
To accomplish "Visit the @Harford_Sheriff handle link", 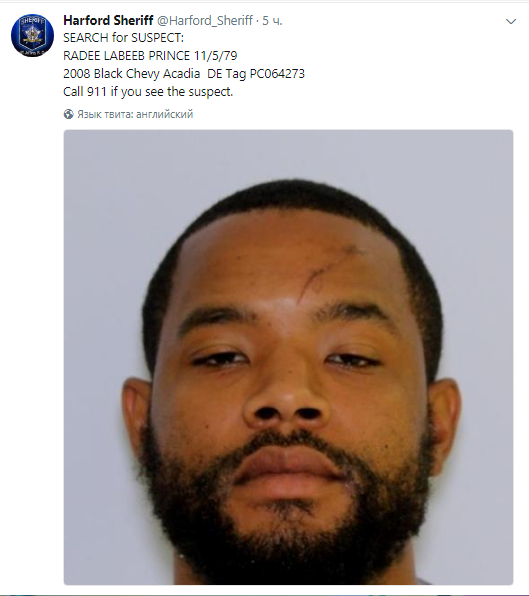I will pyautogui.click(x=205, y=20).
